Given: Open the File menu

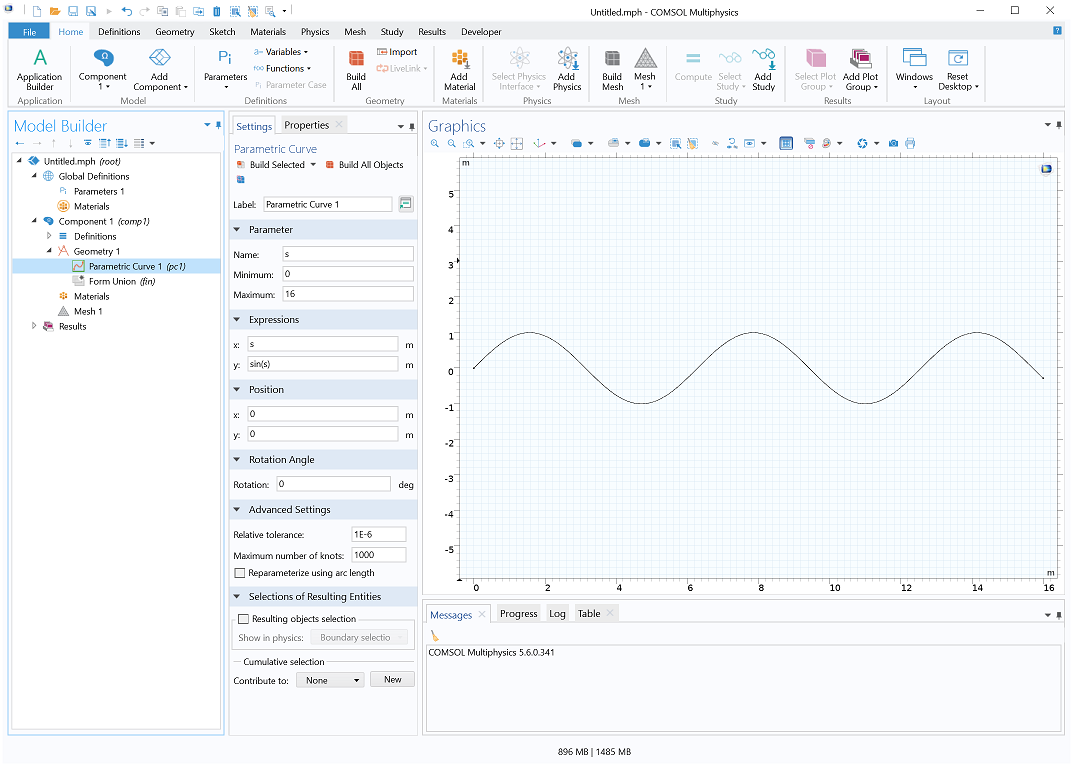Looking at the screenshot, I should pos(29,31).
